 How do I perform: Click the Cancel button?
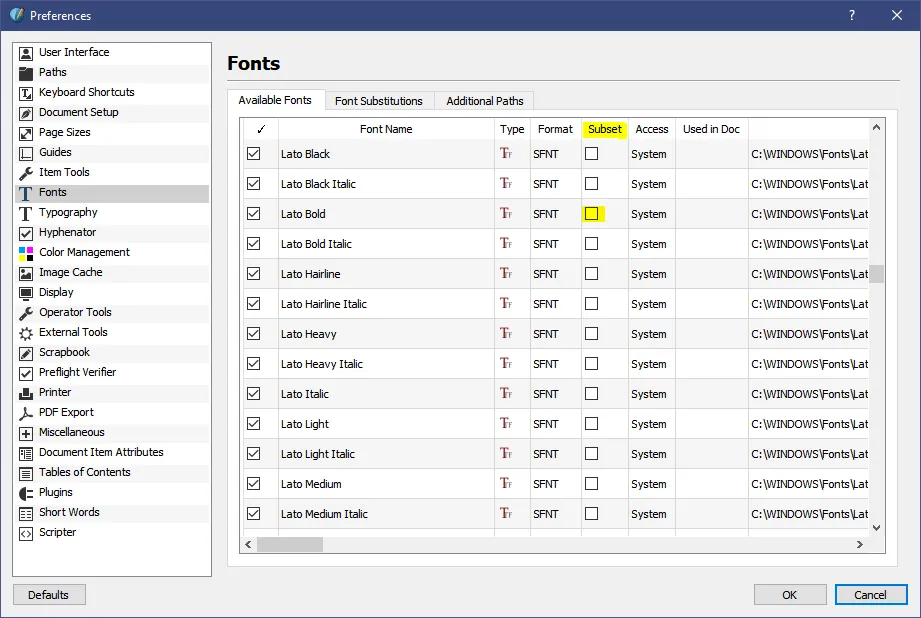point(870,595)
